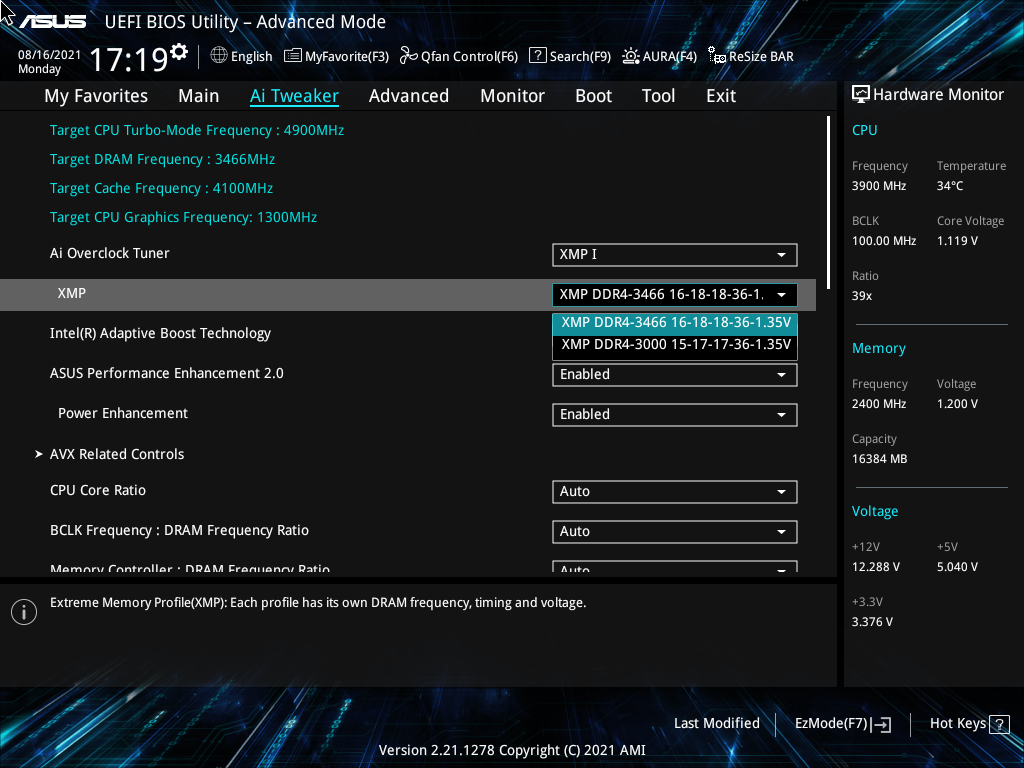Click the Hardware Monitor screen icon
Image resolution: width=1024 pixels, height=768 pixels.
pos(861,95)
